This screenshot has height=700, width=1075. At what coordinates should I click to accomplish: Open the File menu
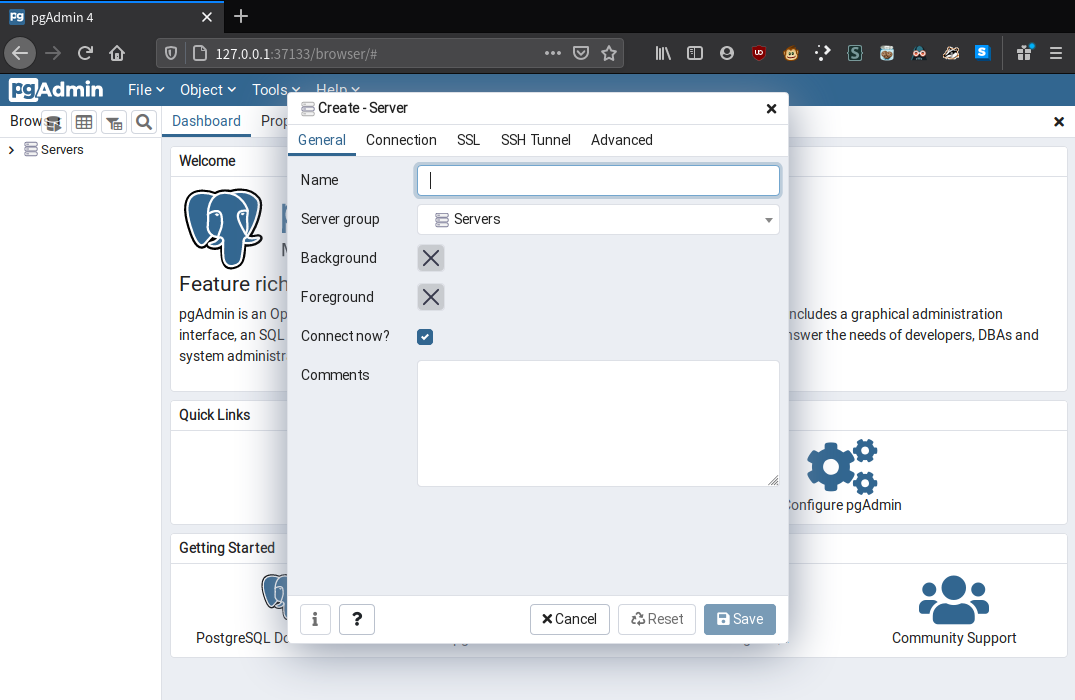coord(146,90)
